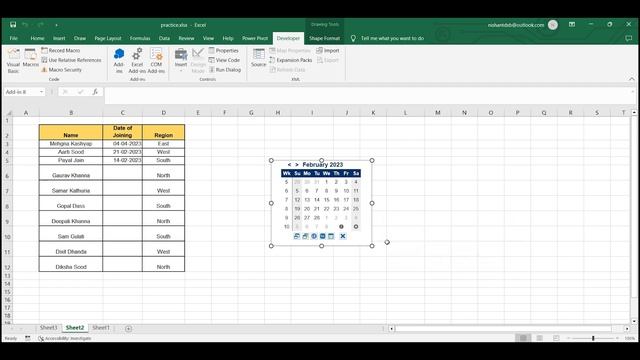Open control Properties

[x=223, y=50]
